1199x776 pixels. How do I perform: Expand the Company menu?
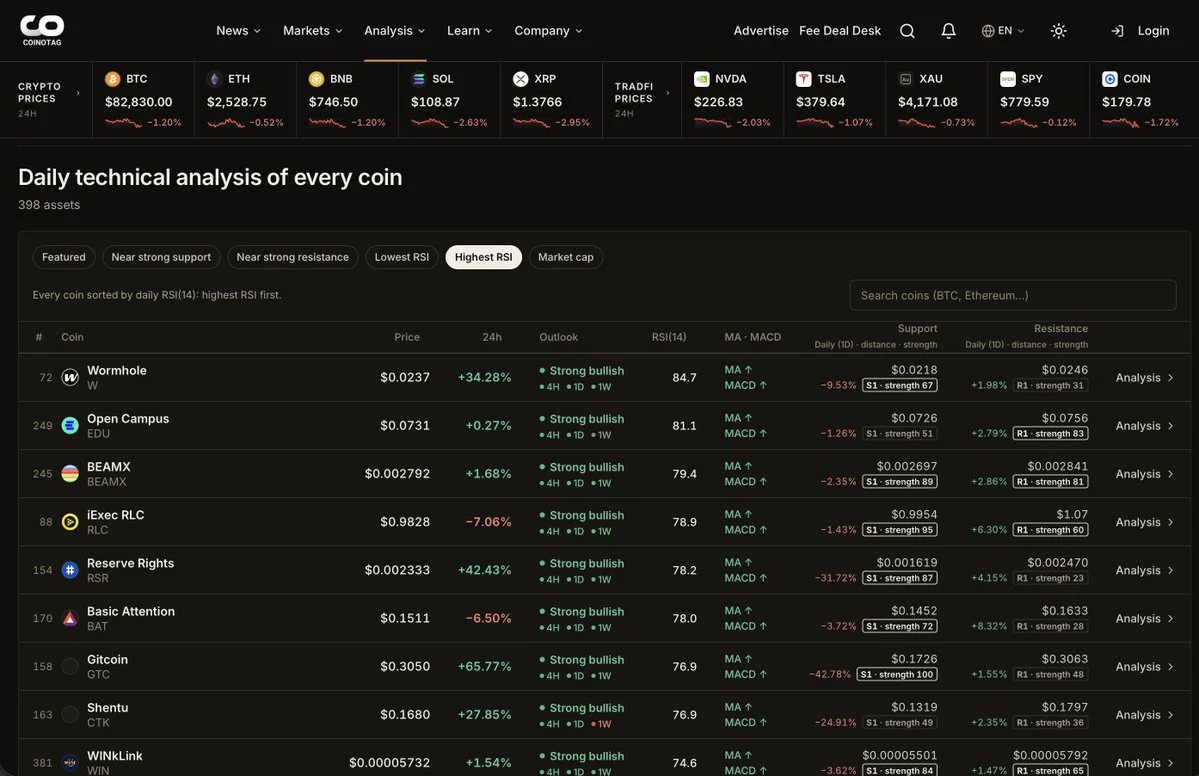click(548, 31)
